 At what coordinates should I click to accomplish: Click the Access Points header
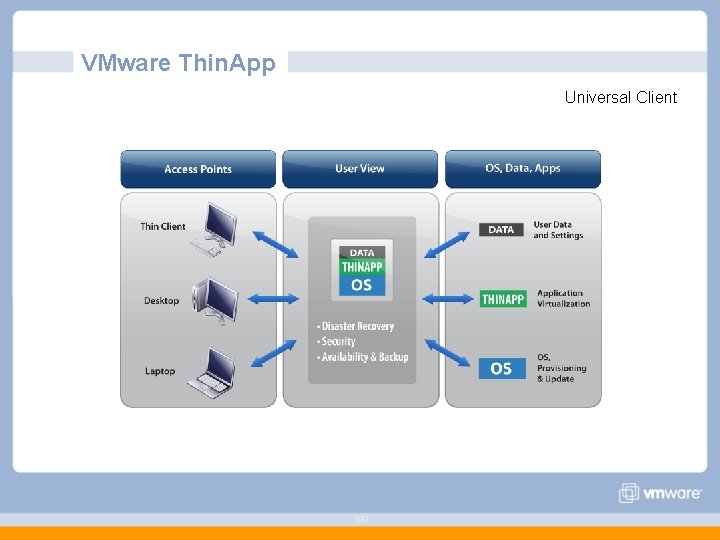click(198, 169)
